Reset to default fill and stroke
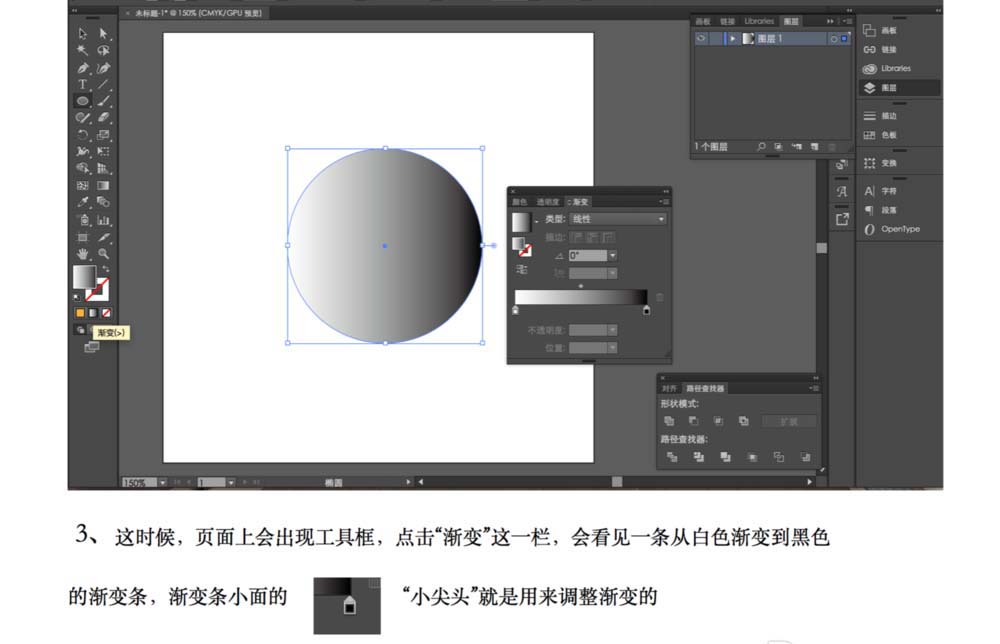Viewport: 1000px width, 644px height. 77,297
